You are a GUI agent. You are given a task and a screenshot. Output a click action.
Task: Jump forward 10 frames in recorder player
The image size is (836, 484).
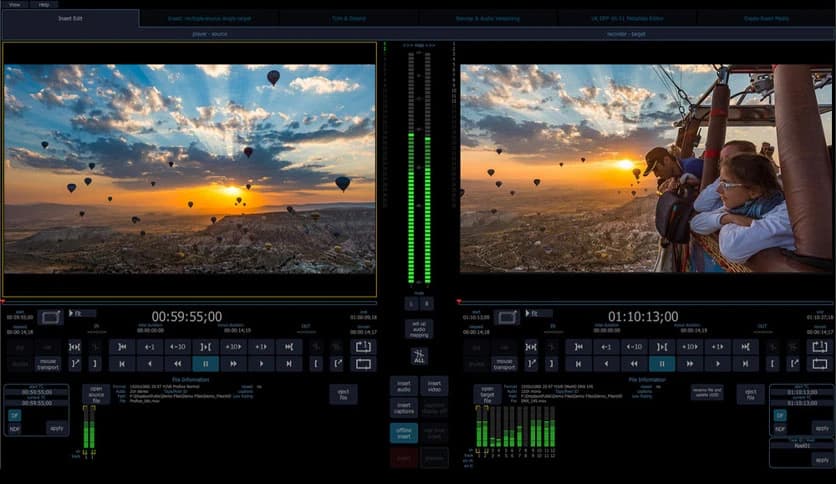tap(689, 346)
